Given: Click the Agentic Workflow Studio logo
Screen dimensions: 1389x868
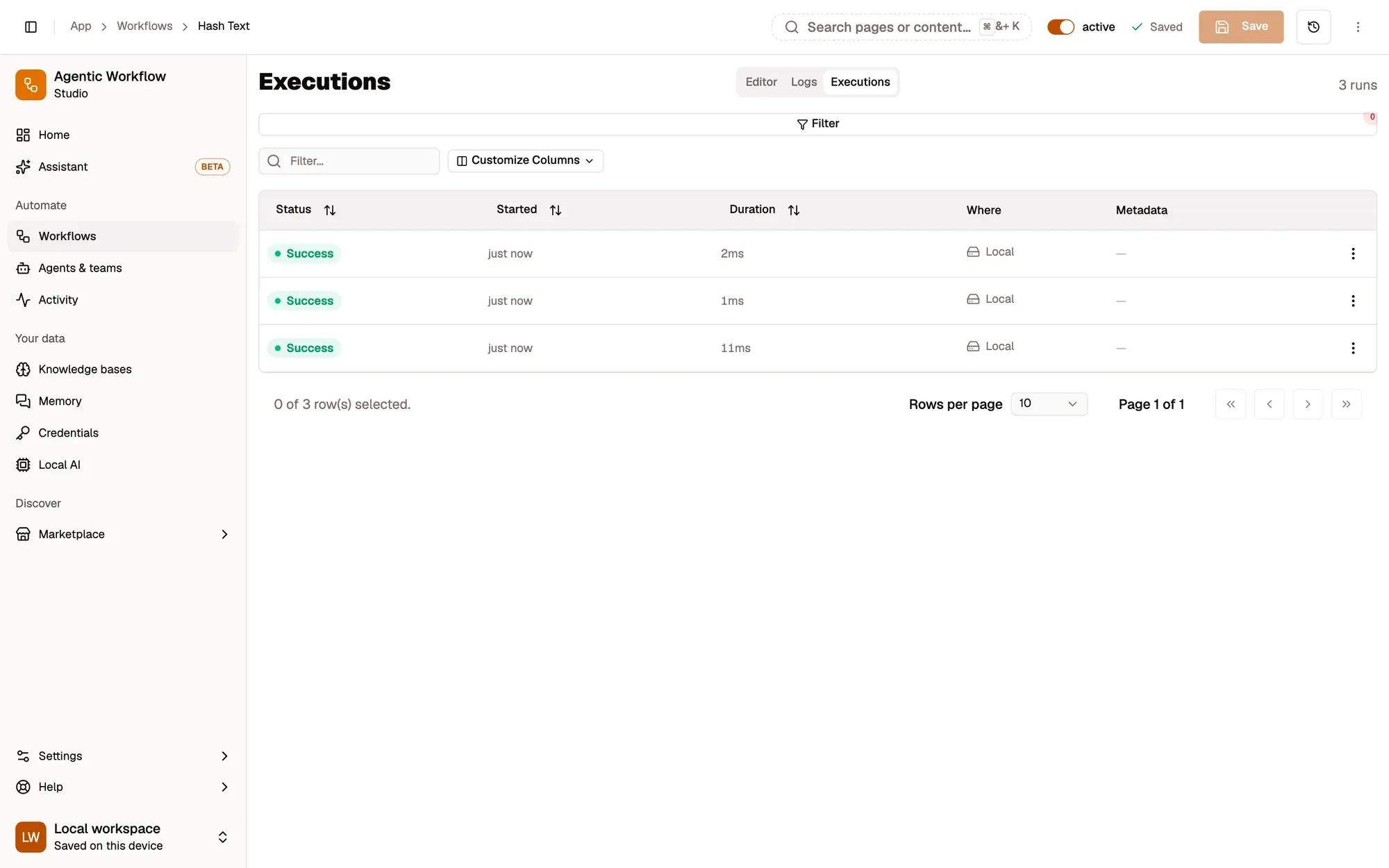Looking at the screenshot, I should tap(31, 85).
